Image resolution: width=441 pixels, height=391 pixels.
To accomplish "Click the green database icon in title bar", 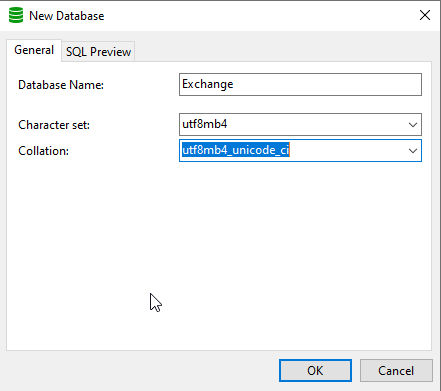I will pyautogui.click(x=16, y=16).
